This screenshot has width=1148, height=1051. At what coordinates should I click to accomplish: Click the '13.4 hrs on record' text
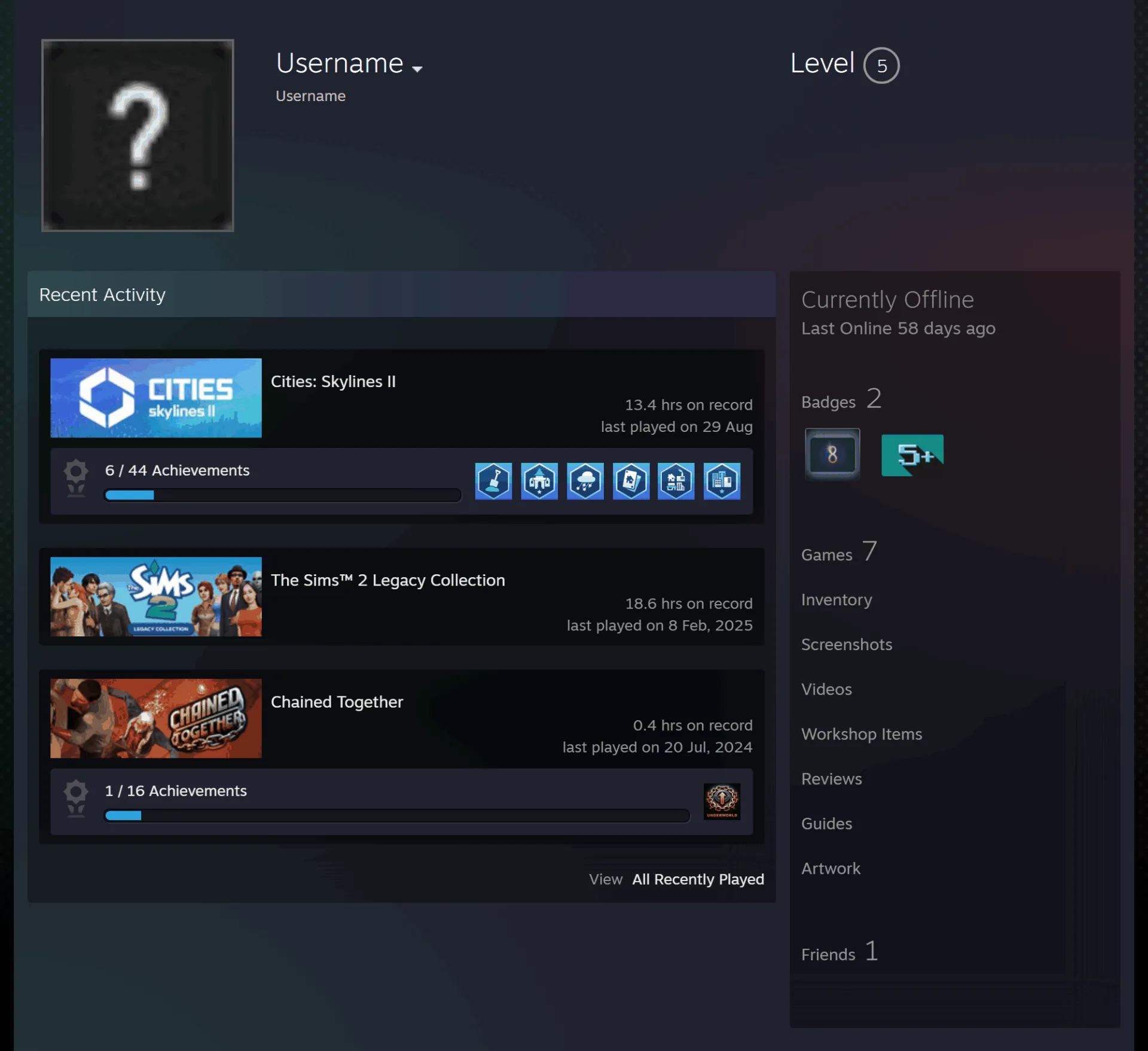689,405
